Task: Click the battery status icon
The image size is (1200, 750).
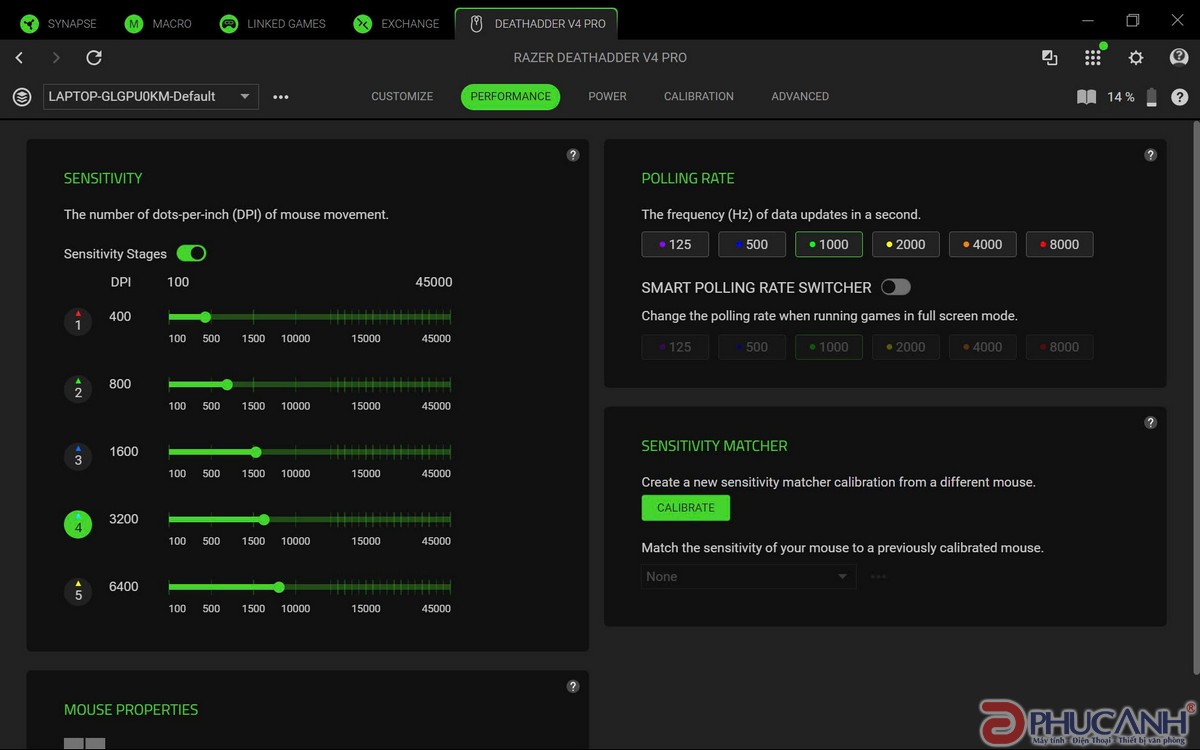Action: (x=1152, y=97)
